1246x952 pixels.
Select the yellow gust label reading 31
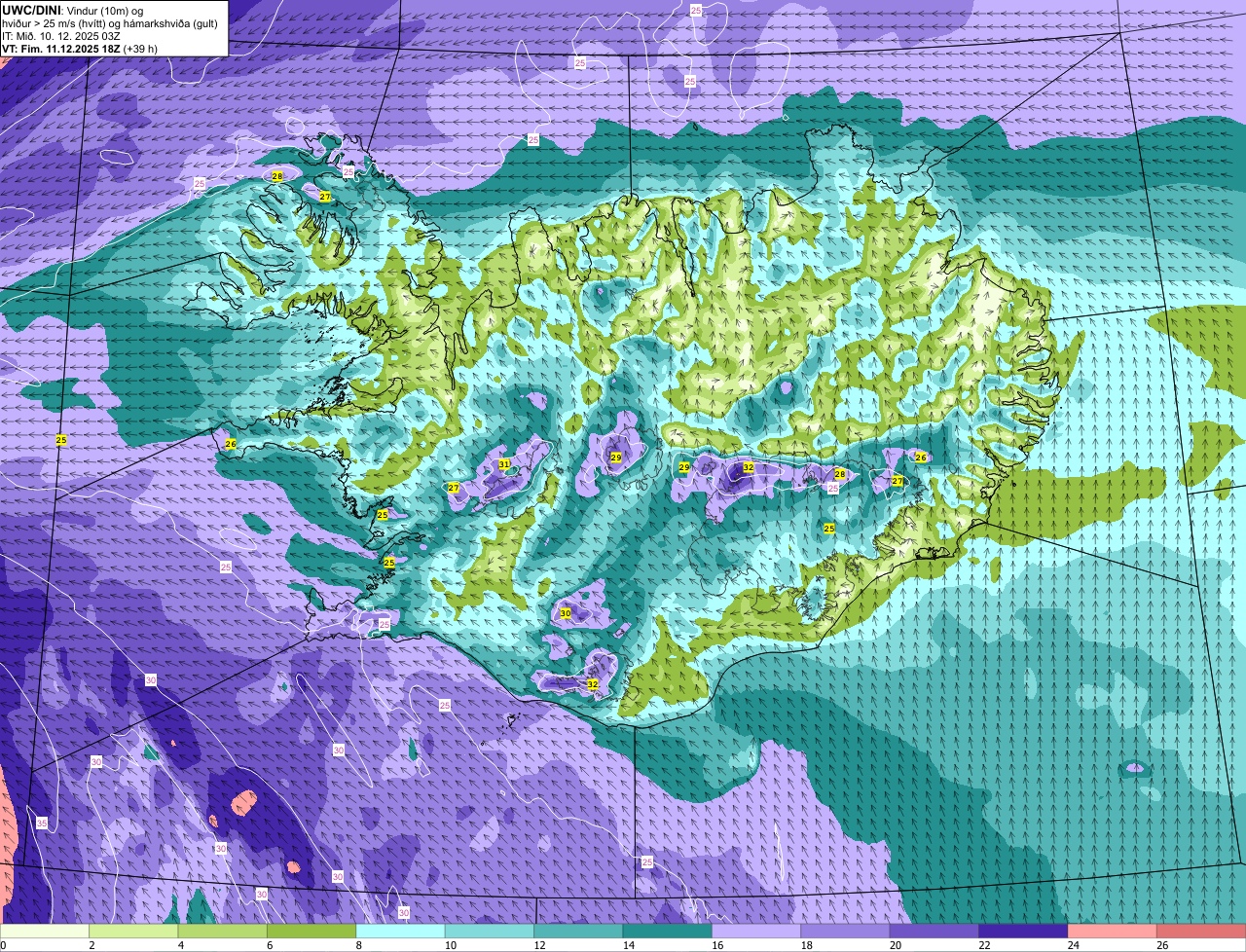click(504, 463)
